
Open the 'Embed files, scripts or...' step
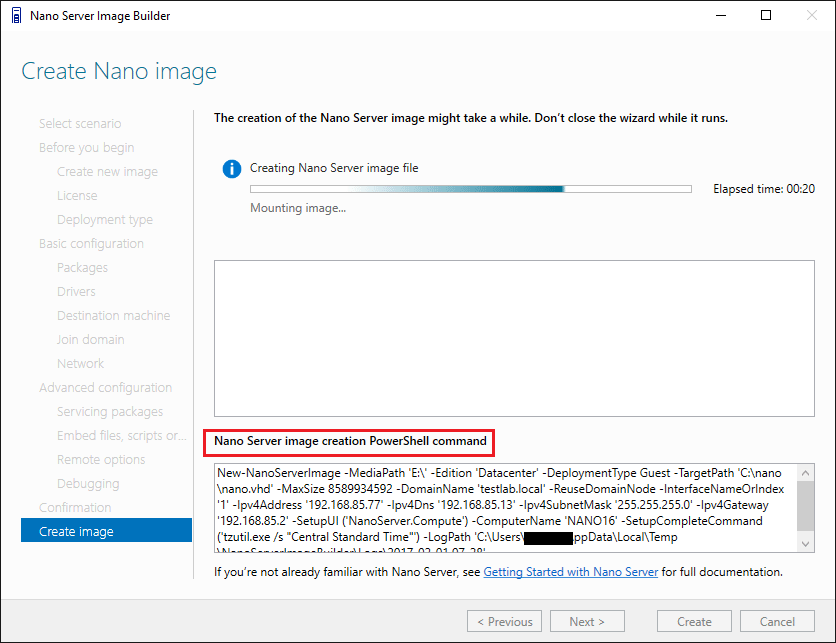tap(122, 436)
